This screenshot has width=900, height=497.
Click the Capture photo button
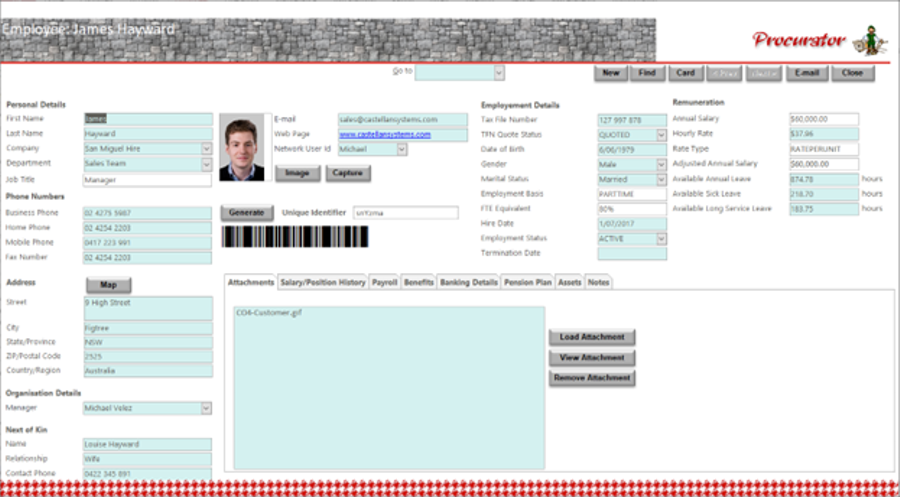click(347, 173)
